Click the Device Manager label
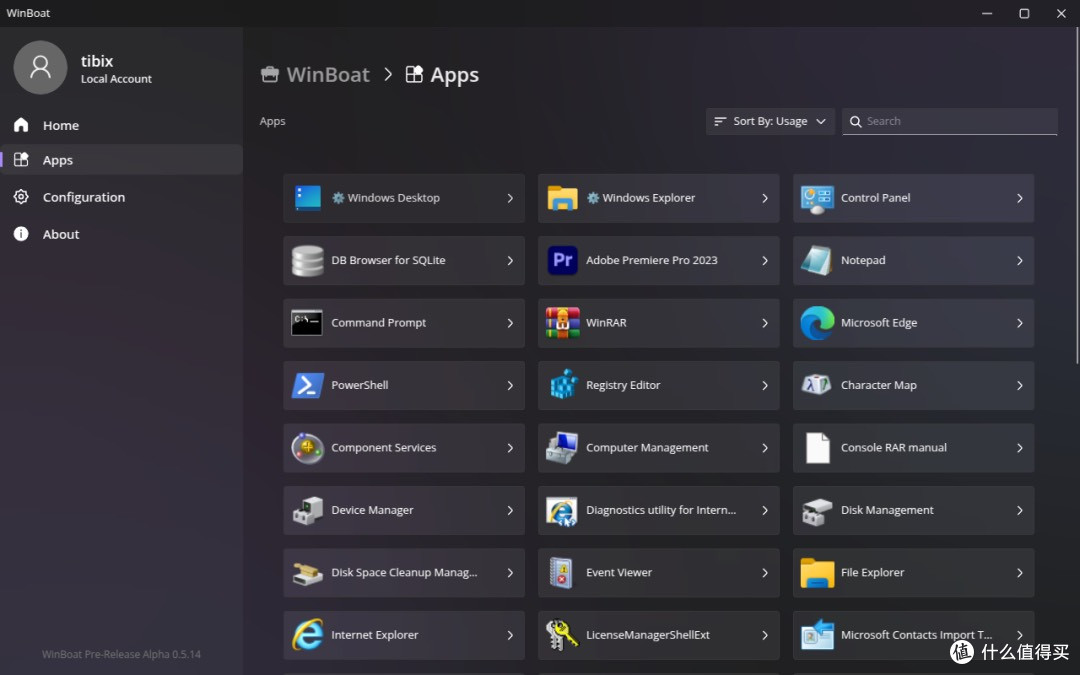Screen dimensions: 1080x675 372,510
